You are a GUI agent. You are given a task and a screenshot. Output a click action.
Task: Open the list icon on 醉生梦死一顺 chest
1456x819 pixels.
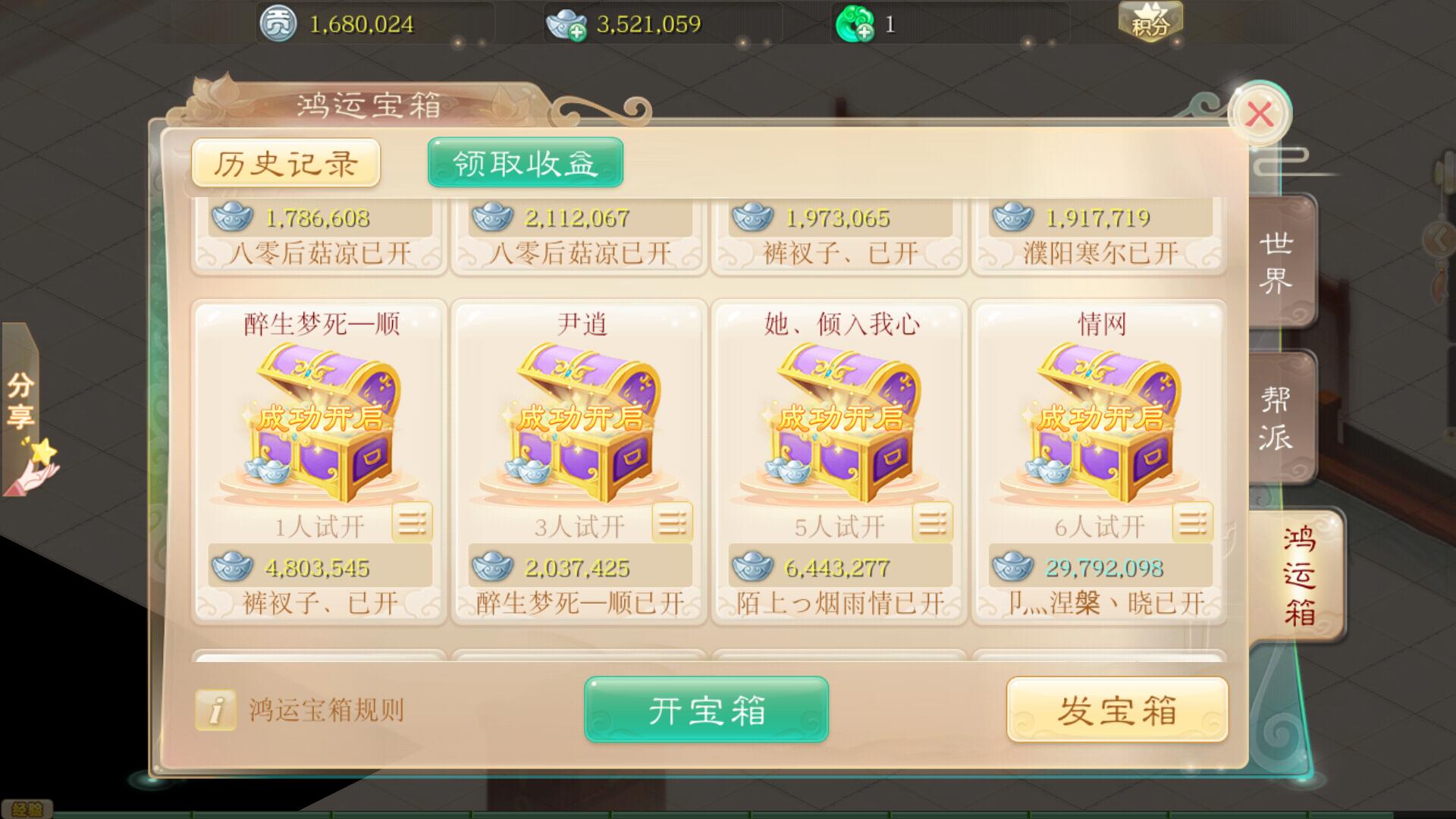pyautogui.click(x=413, y=522)
